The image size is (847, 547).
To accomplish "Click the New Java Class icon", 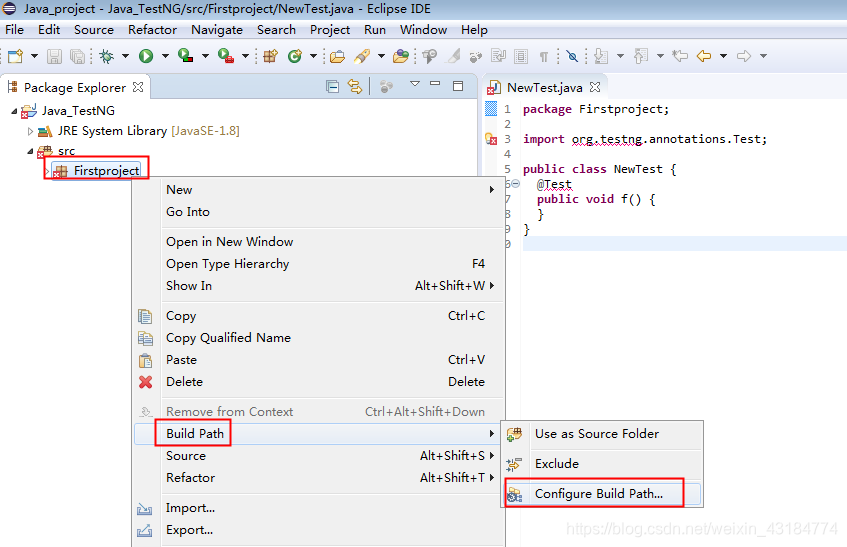I will point(294,56).
